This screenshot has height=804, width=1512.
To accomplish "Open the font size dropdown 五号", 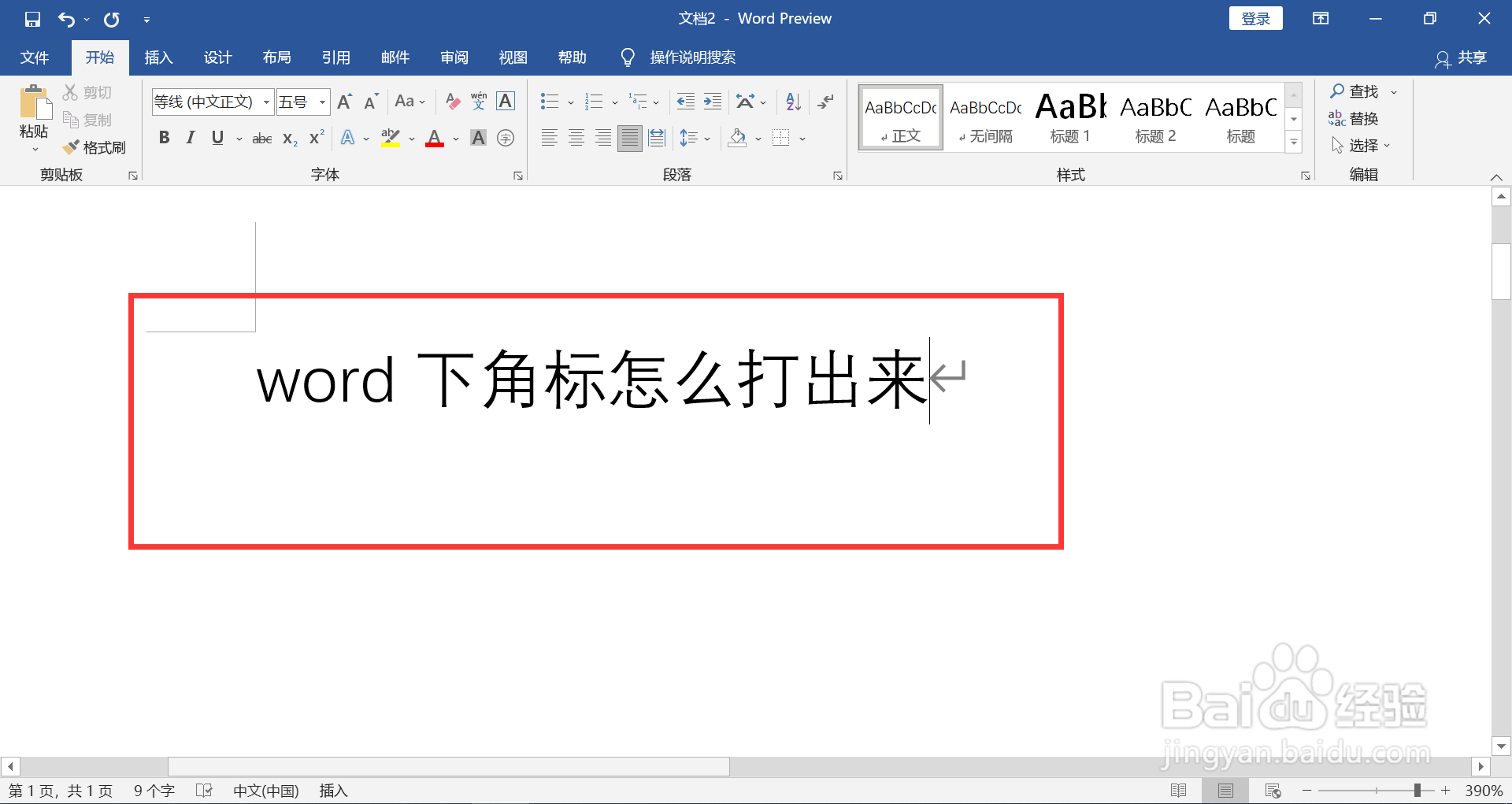I will pyautogui.click(x=322, y=102).
